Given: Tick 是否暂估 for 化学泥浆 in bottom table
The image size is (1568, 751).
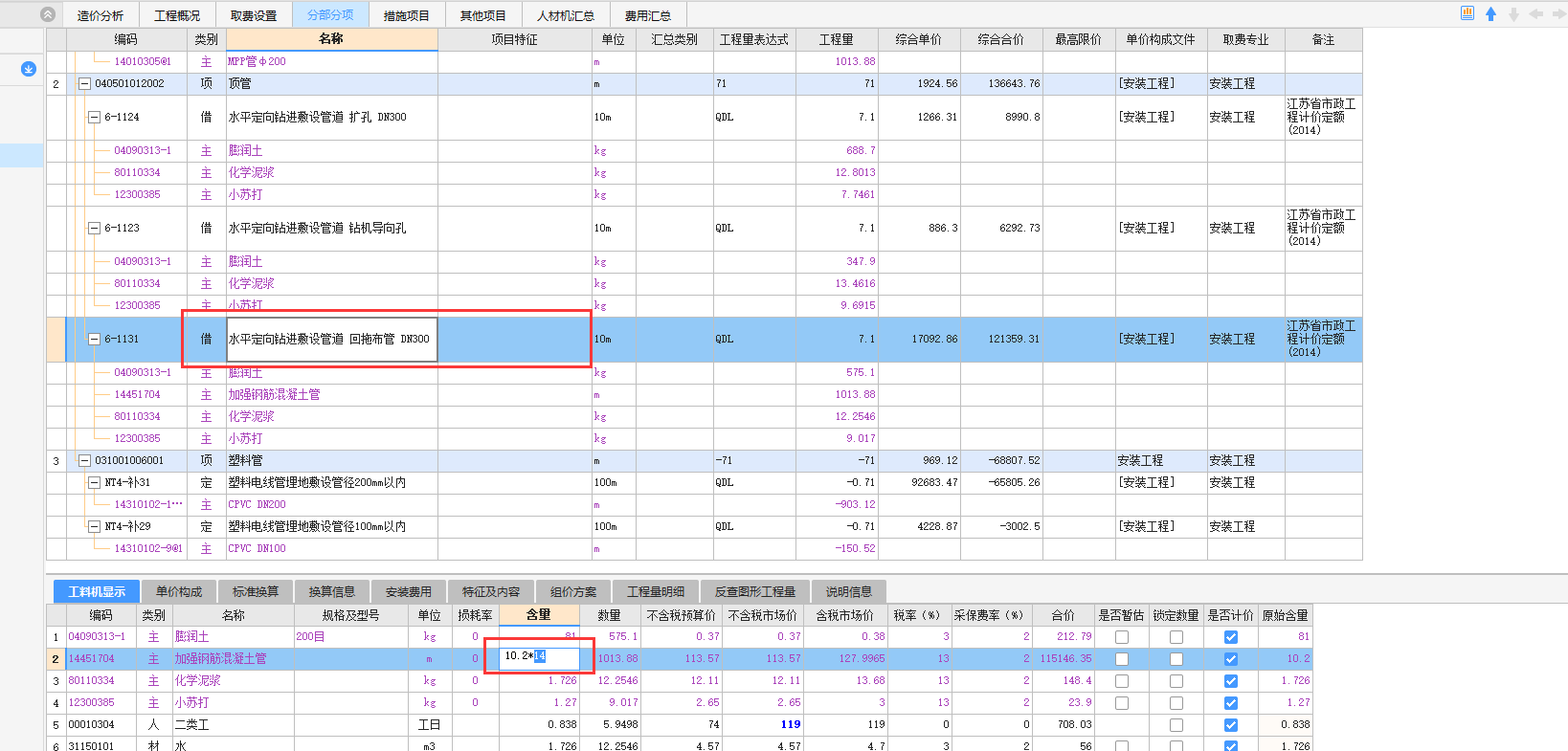Looking at the screenshot, I should (1122, 681).
